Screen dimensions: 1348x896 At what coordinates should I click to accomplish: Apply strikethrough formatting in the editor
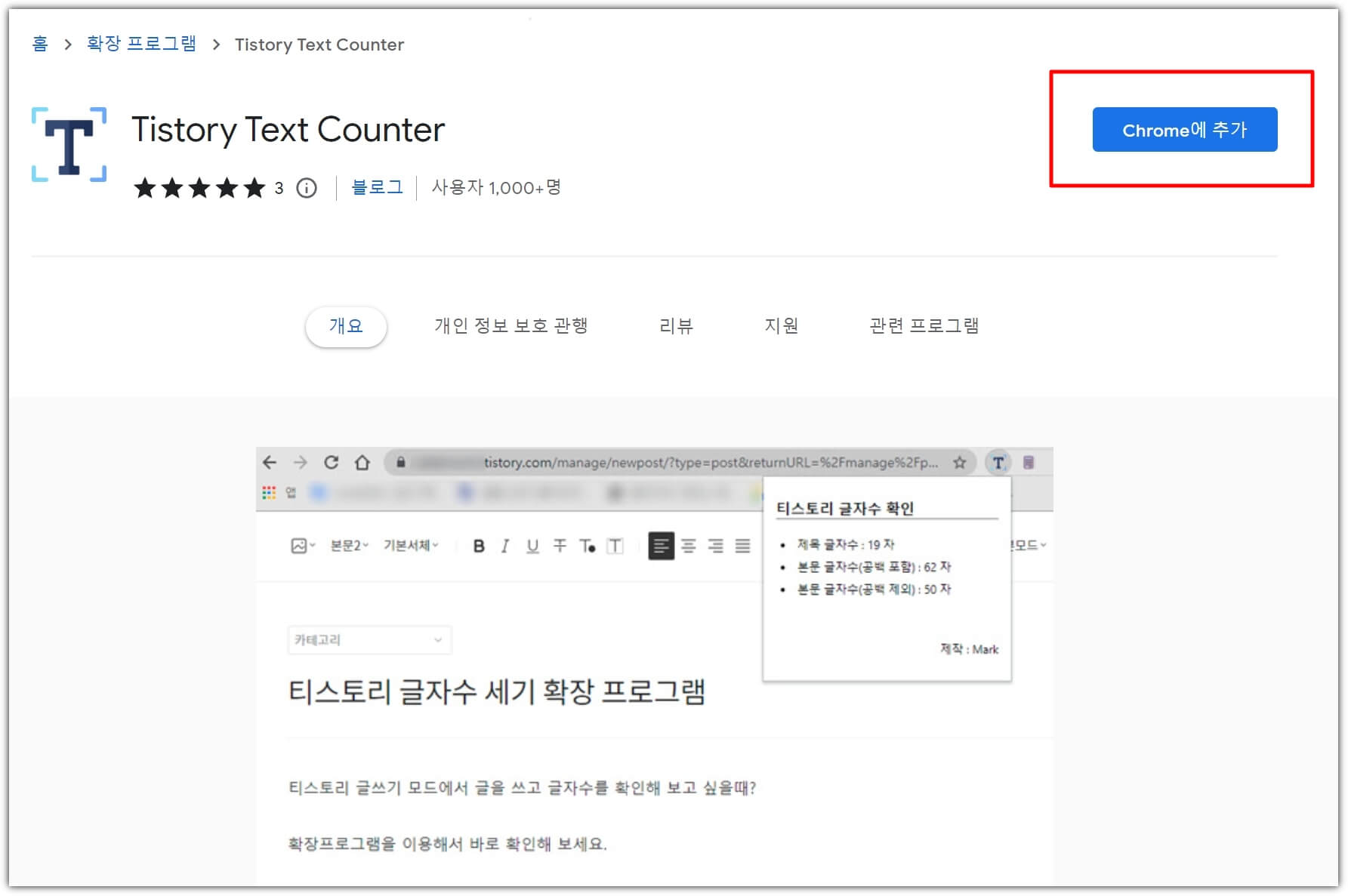pyautogui.click(x=559, y=546)
